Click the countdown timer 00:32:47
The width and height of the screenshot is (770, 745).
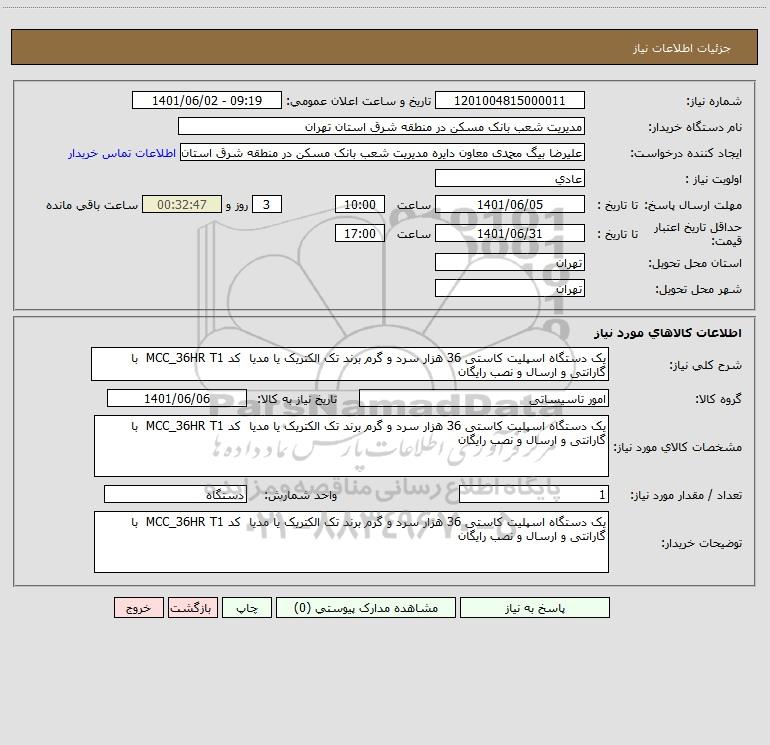pyautogui.click(x=182, y=204)
